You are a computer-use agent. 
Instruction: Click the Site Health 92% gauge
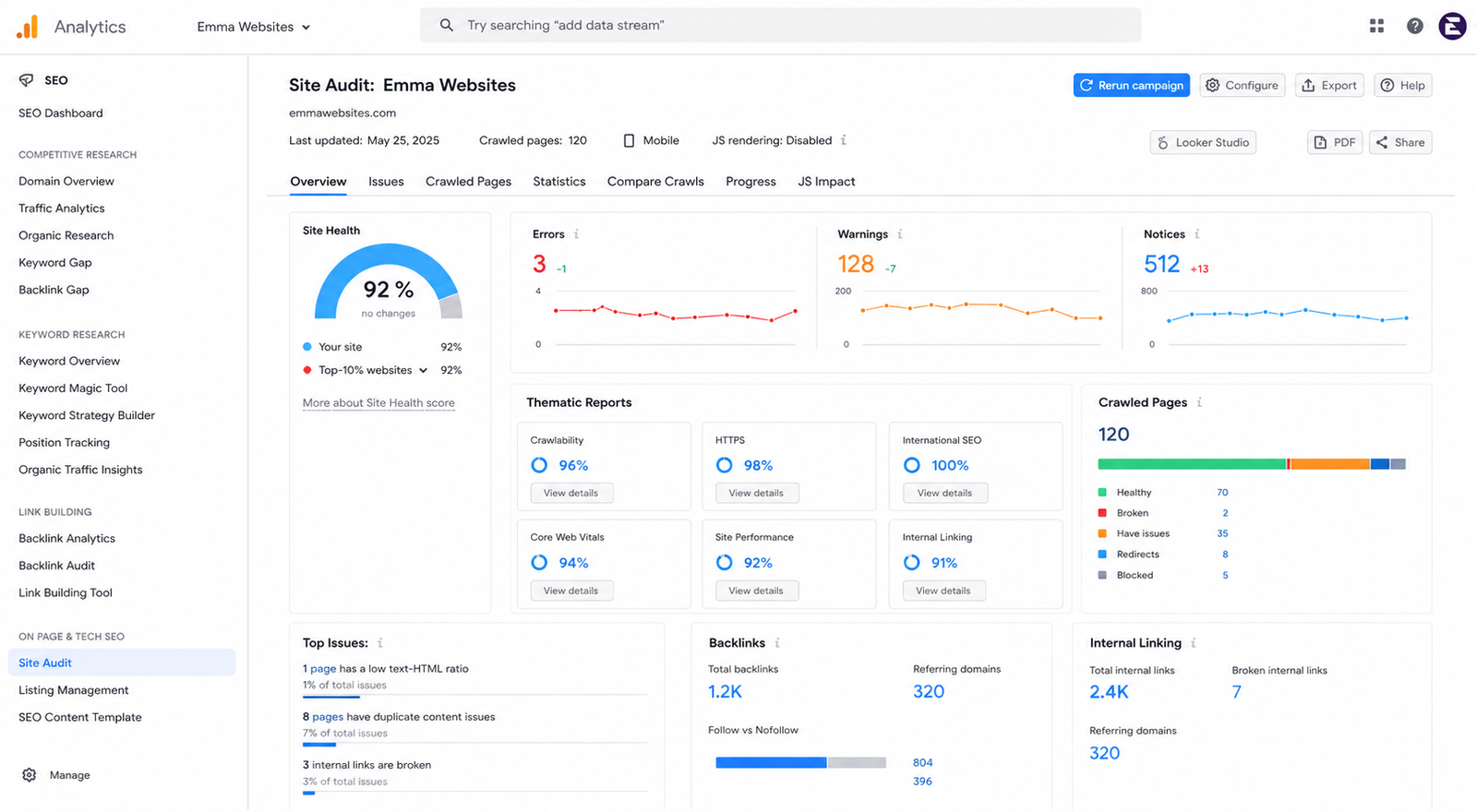pos(389,281)
